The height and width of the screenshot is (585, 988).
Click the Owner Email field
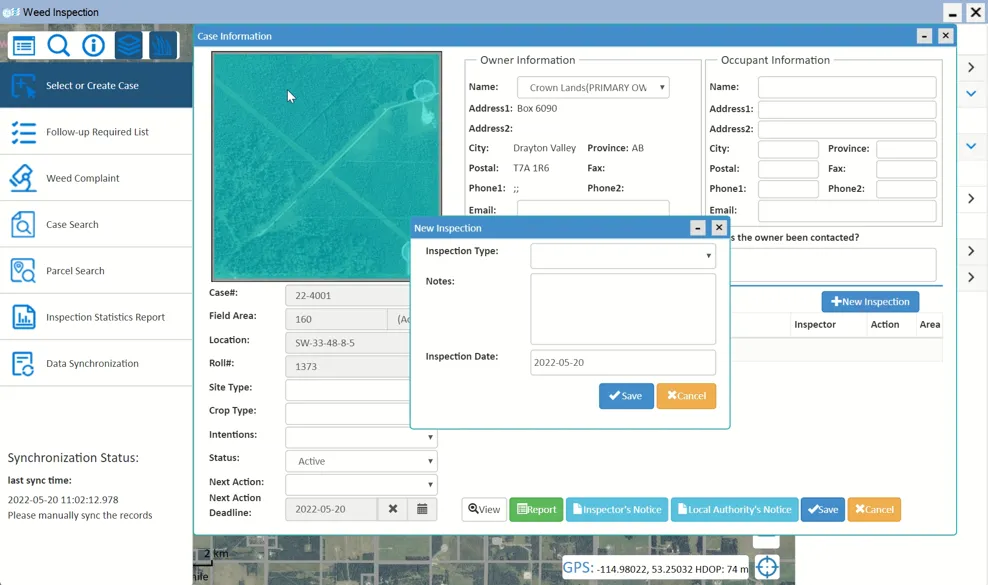pyautogui.click(x=593, y=209)
